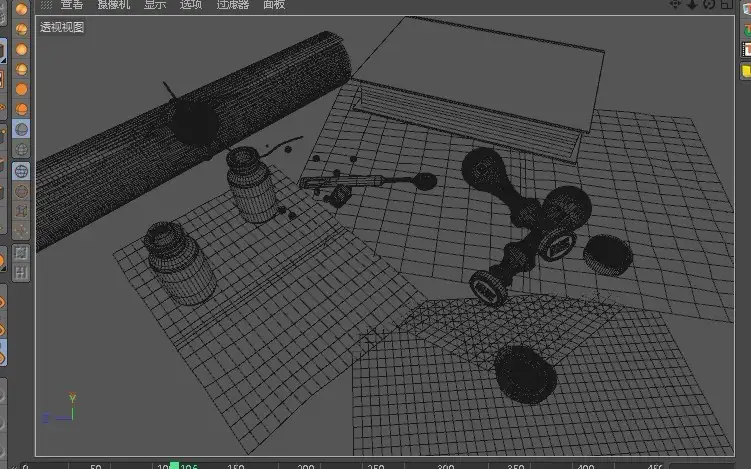Click the 选项 (Options) menu label
This screenshot has height=469, width=751.
[191, 5]
